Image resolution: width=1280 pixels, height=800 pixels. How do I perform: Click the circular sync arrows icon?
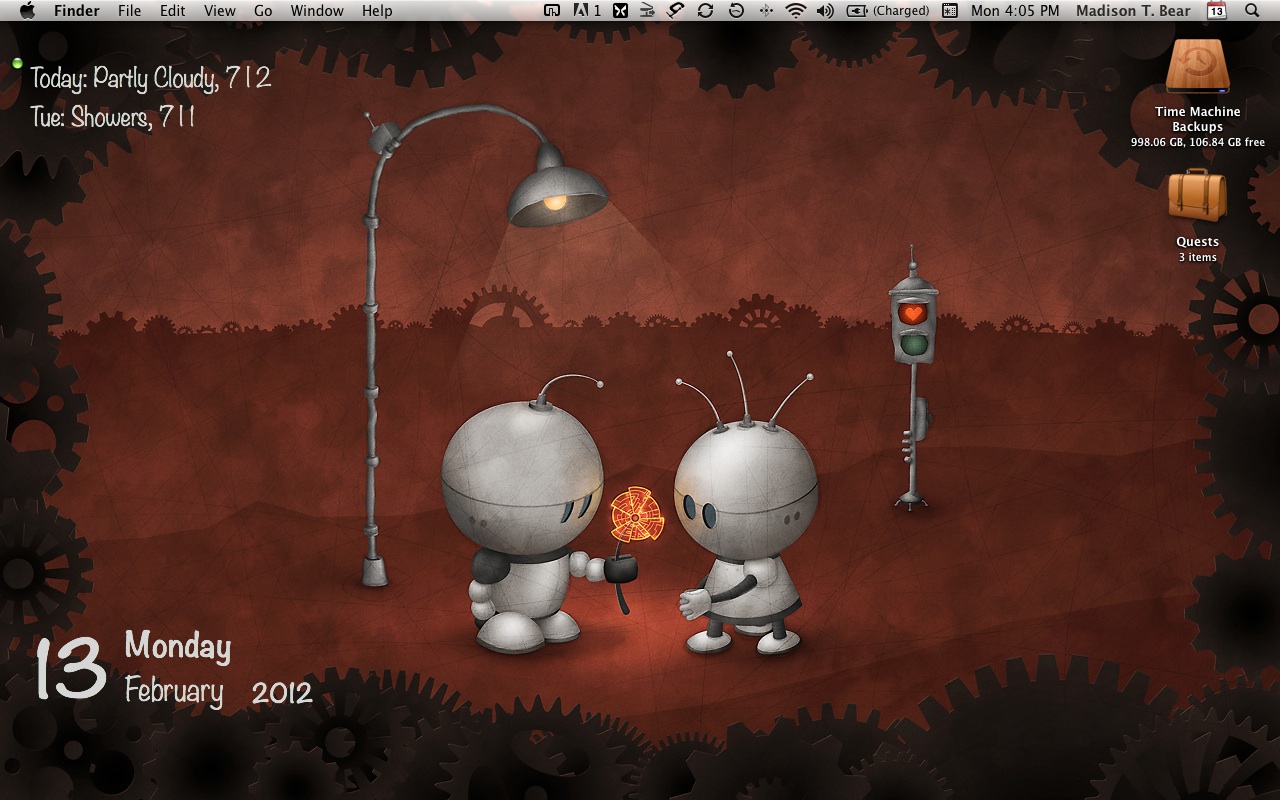pos(705,10)
